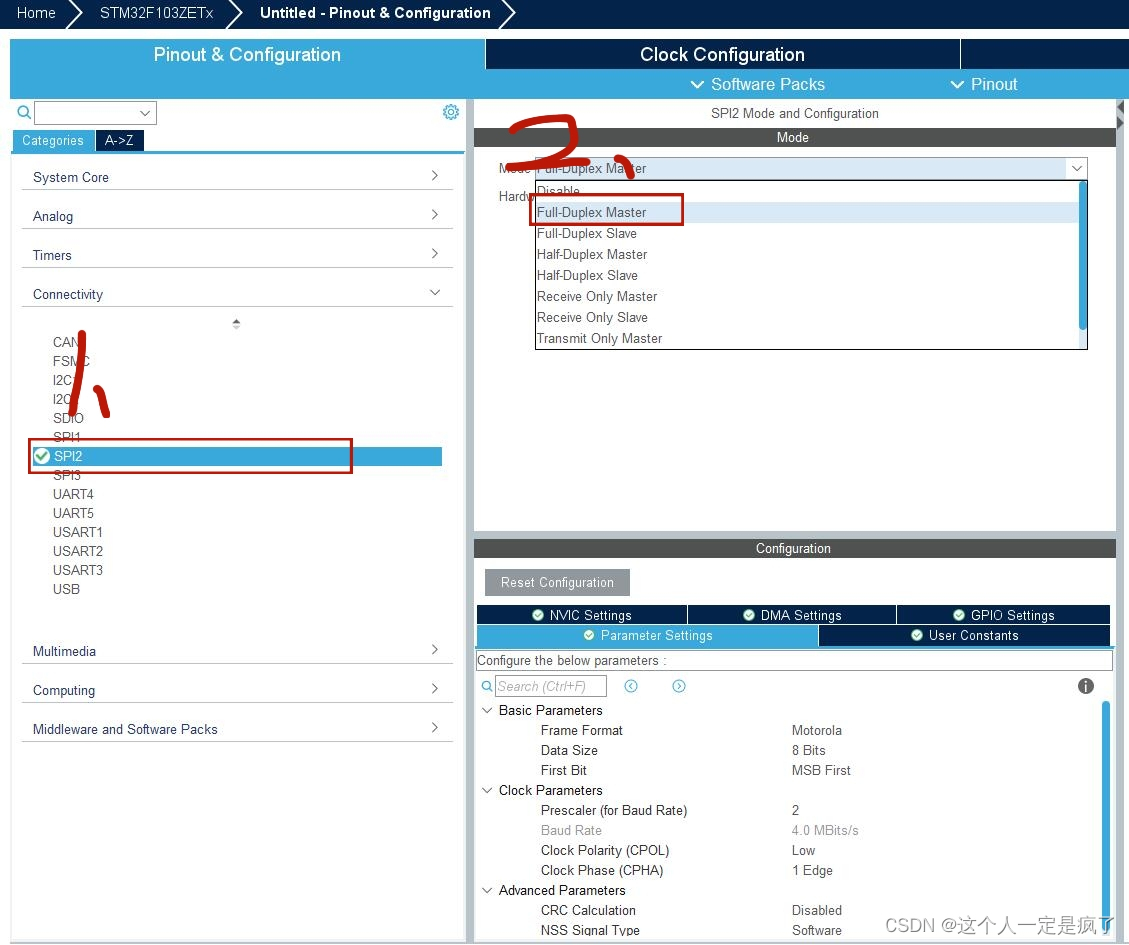Image resolution: width=1129 pixels, height=945 pixels.
Task: Click the SPI2 green check icon
Action: (42, 456)
